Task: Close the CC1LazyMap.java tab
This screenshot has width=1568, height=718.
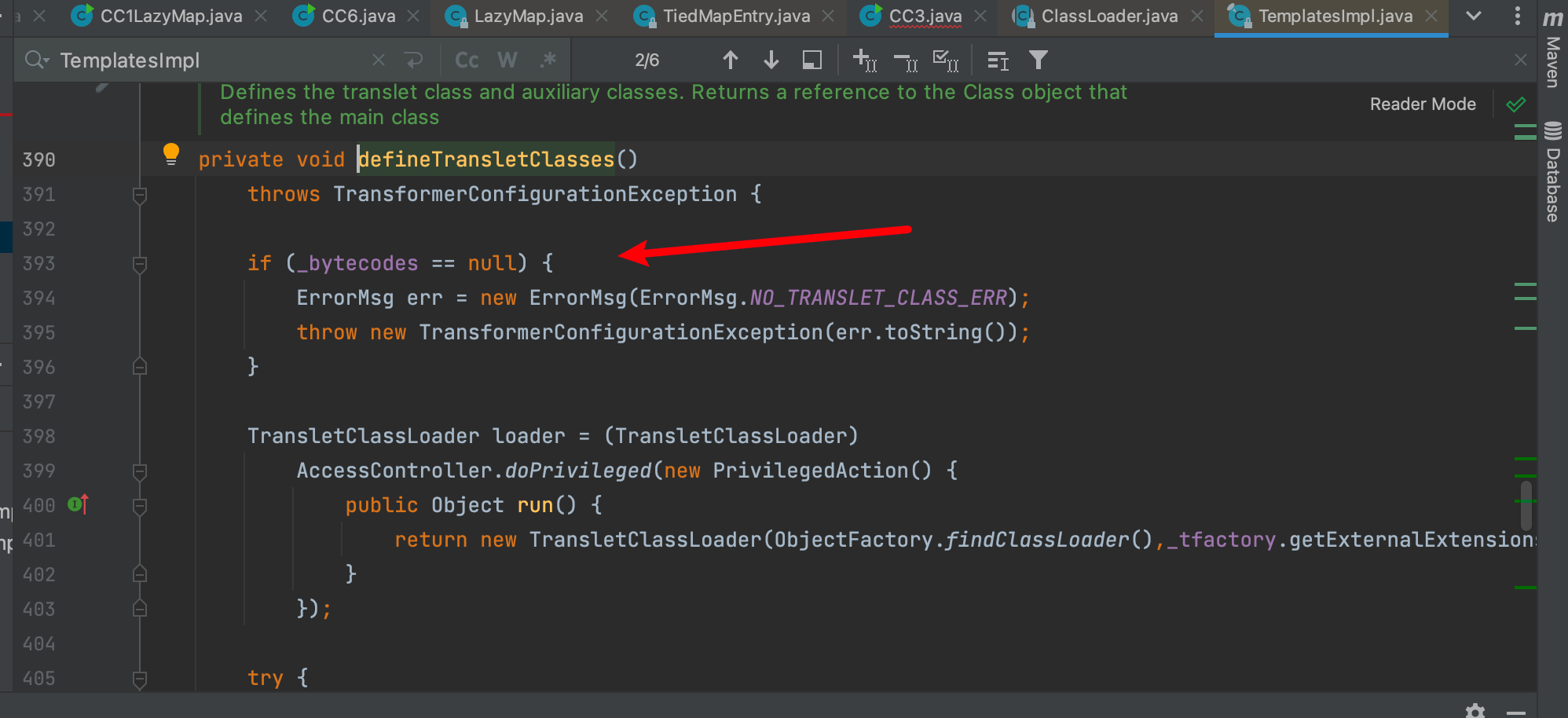Action: click(x=261, y=16)
